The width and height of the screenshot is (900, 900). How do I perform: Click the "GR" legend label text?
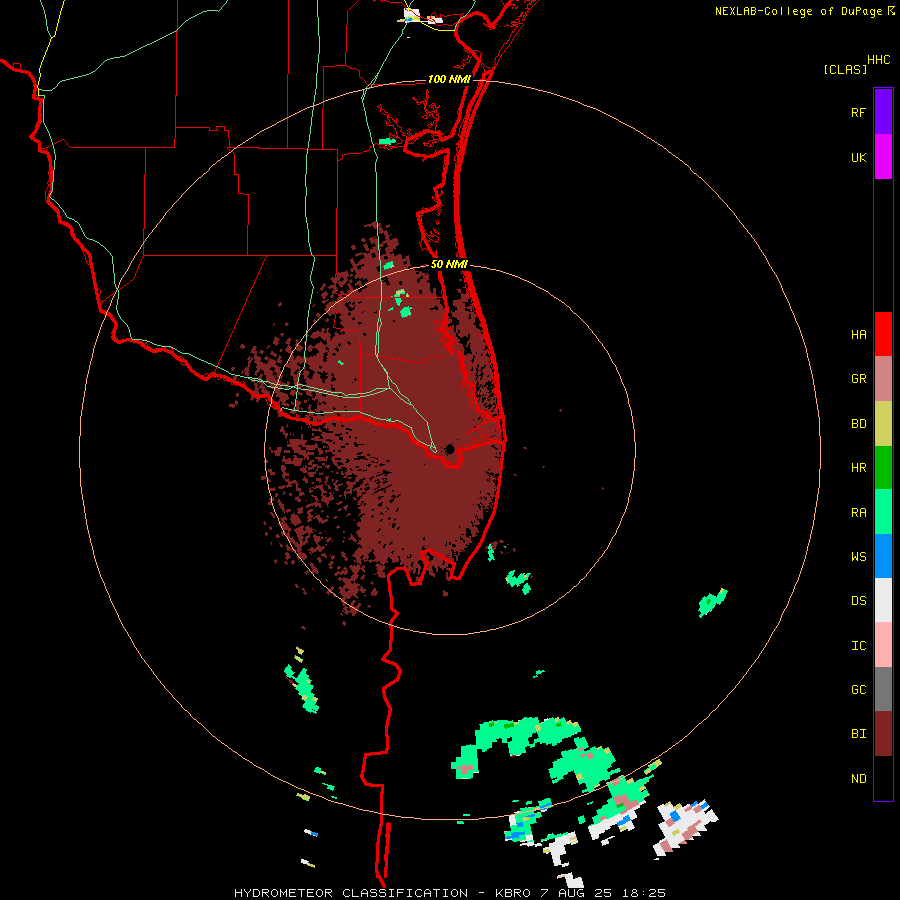coord(858,379)
